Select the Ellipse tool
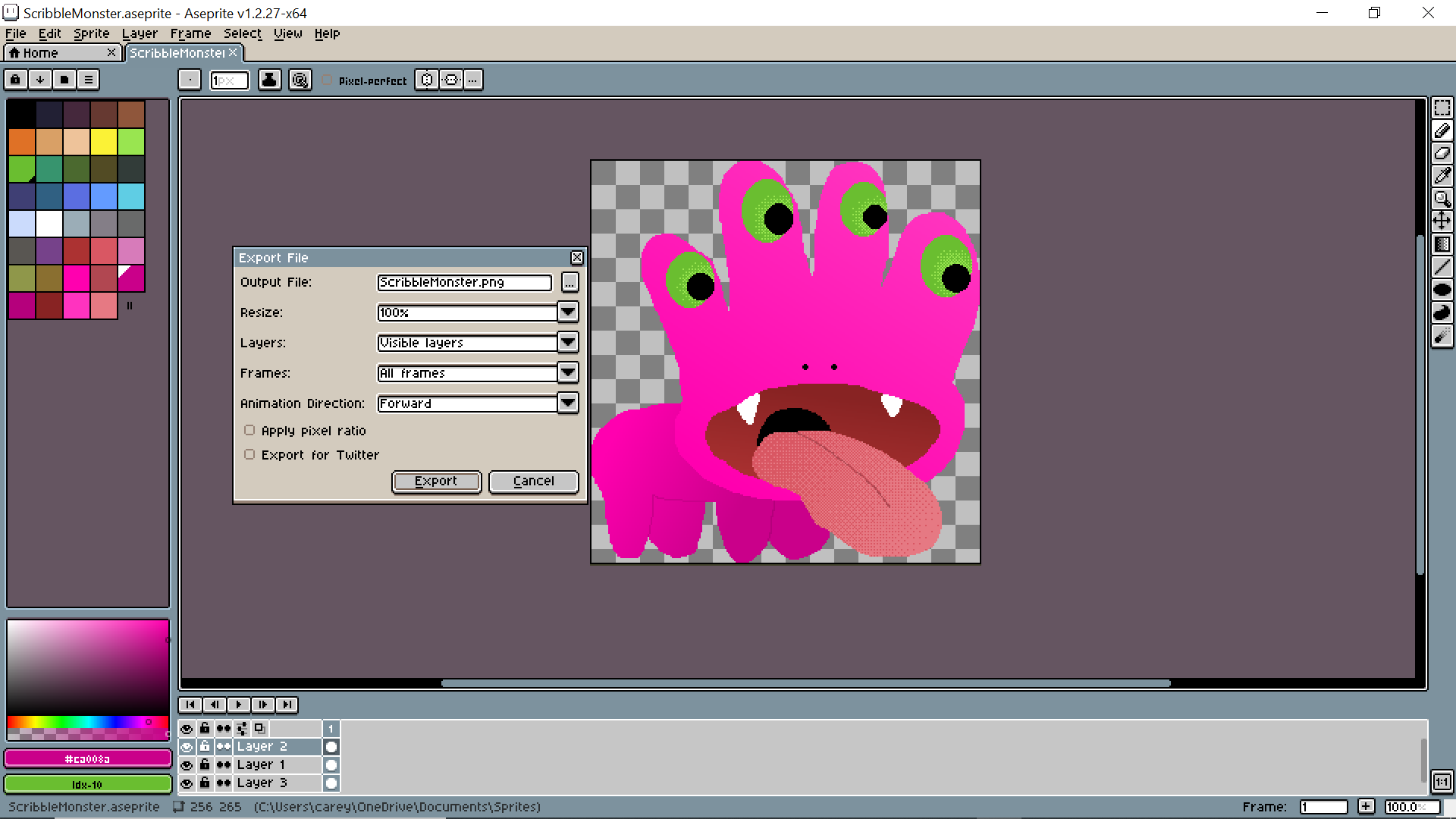 pyautogui.click(x=1443, y=289)
